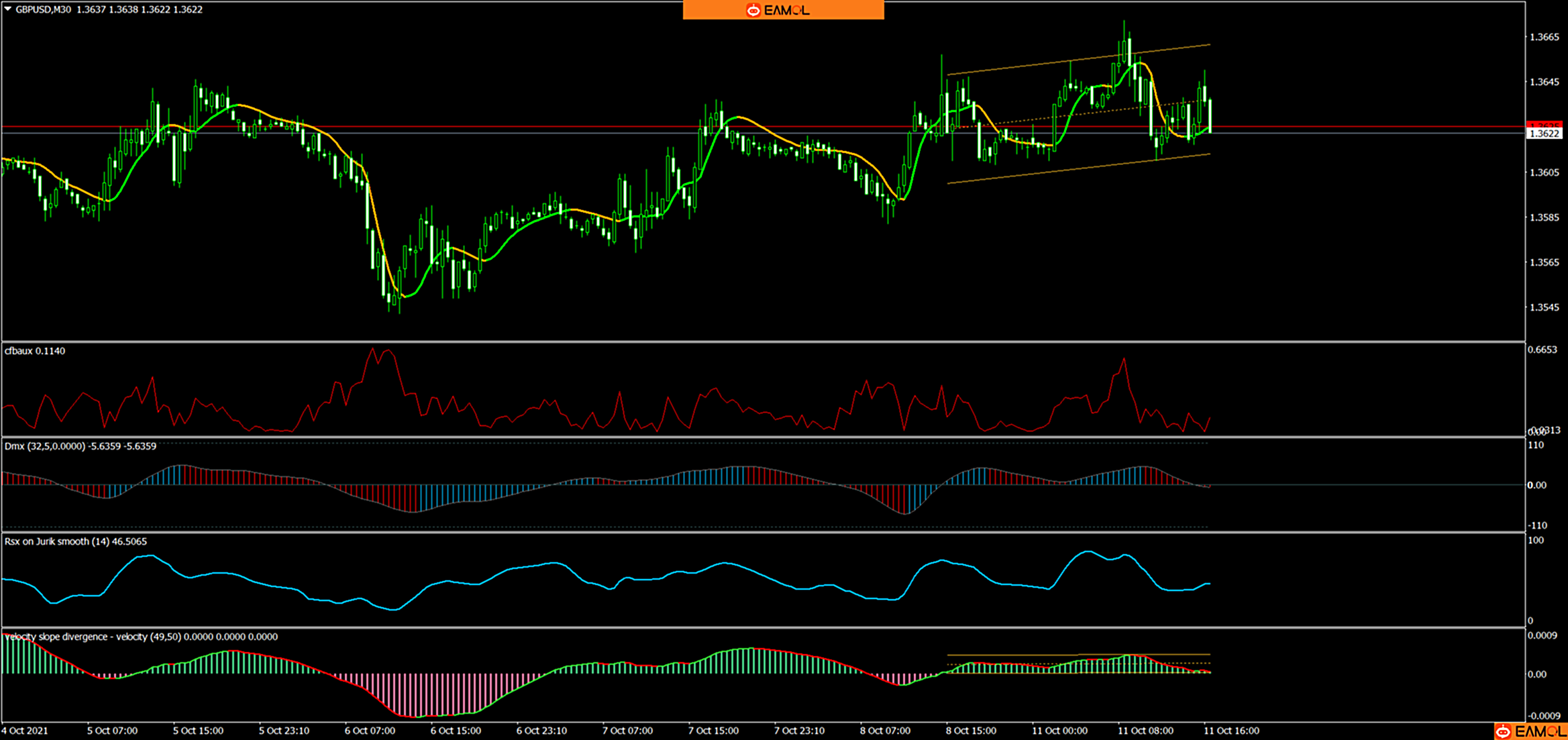Screen dimensions: 1568x740
Task: Click the EAMOL logo icon in top banner
Action: pos(753,10)
